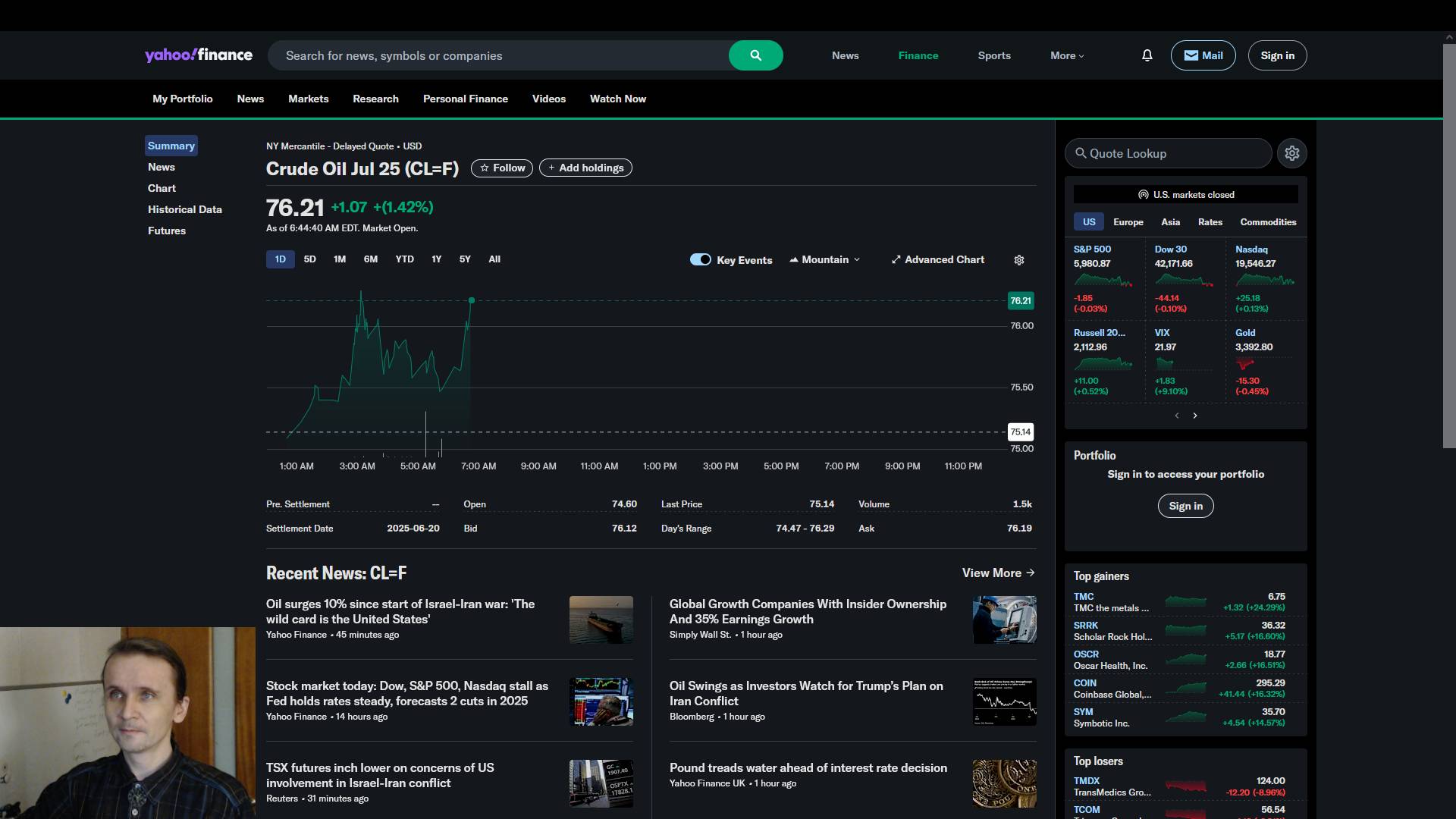Image resolution: width=1456 pixels, height=819 pixels.
Task: Open notifications bell icon
Action: tap(1147, 55)
